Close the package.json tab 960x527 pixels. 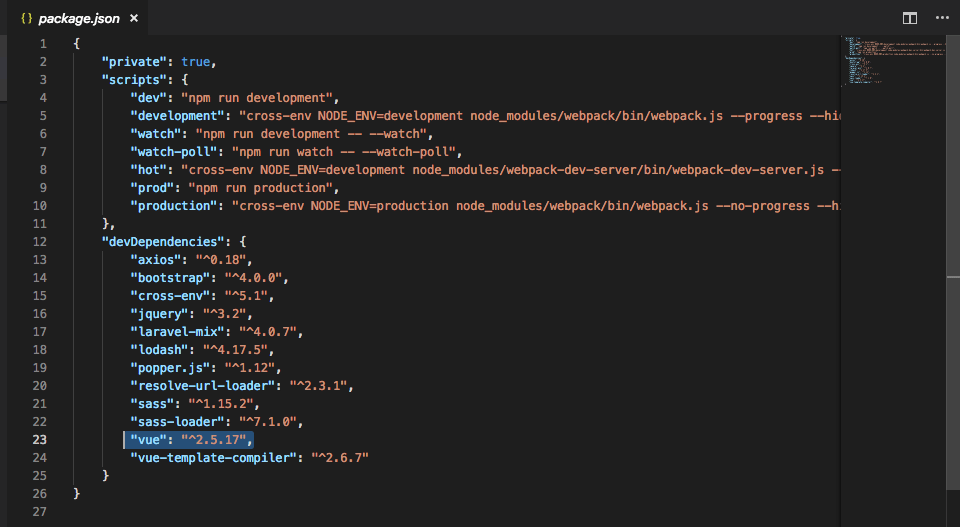(x=133, y=18)
